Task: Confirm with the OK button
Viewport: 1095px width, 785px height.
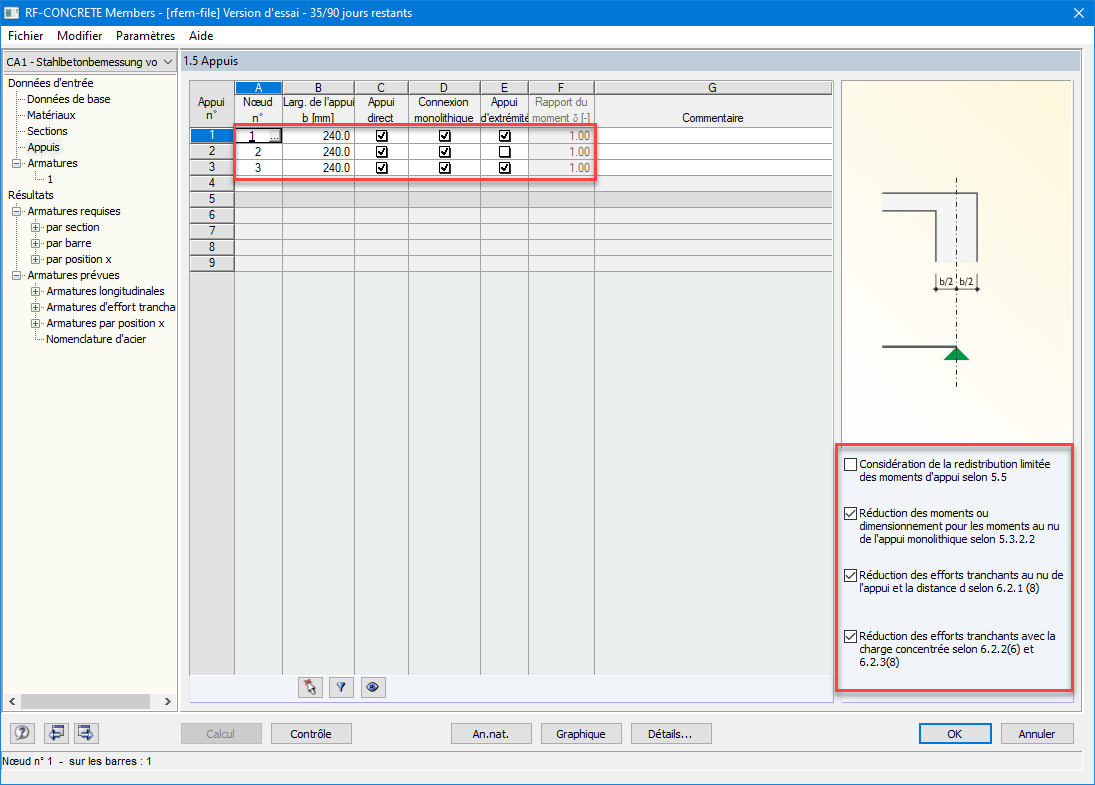Action: point(955,734)
